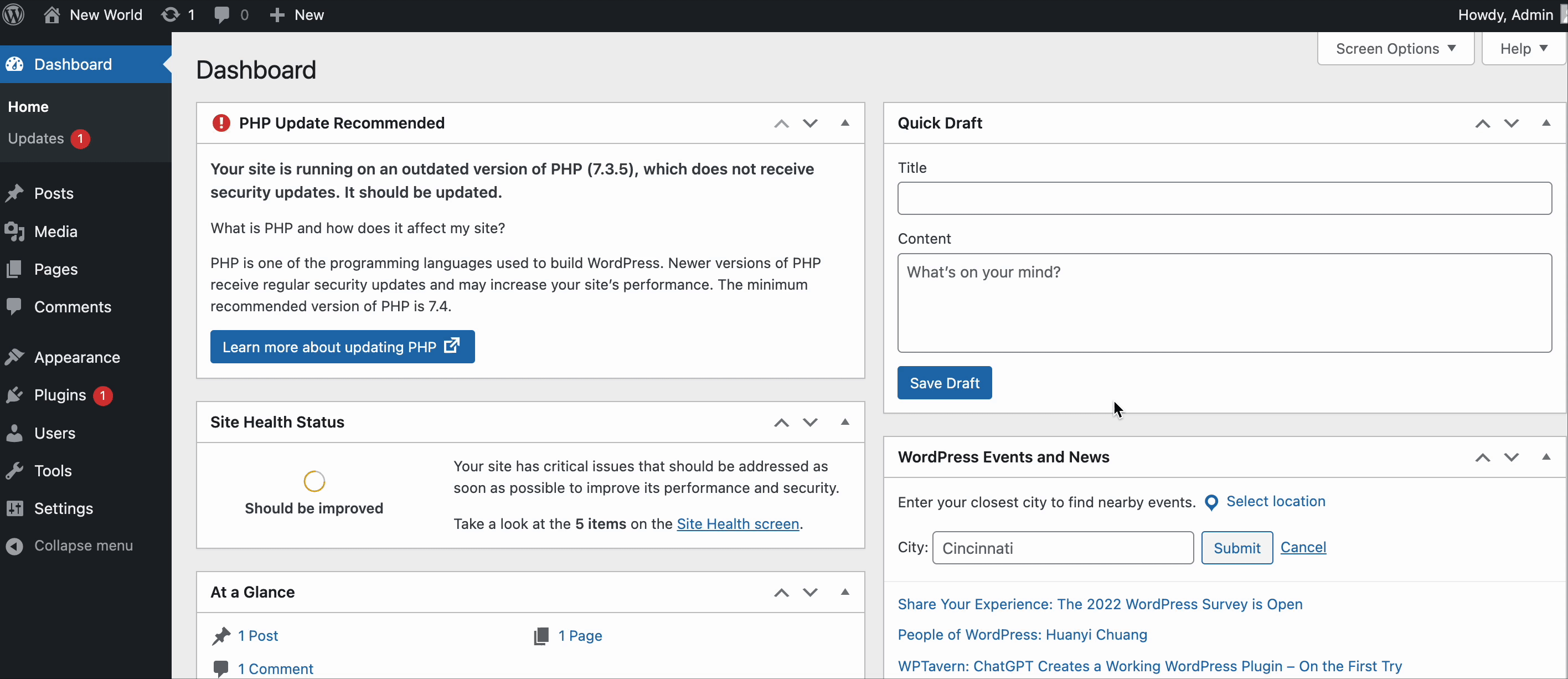Focus the What's on your mind content box

(1225, 302)
